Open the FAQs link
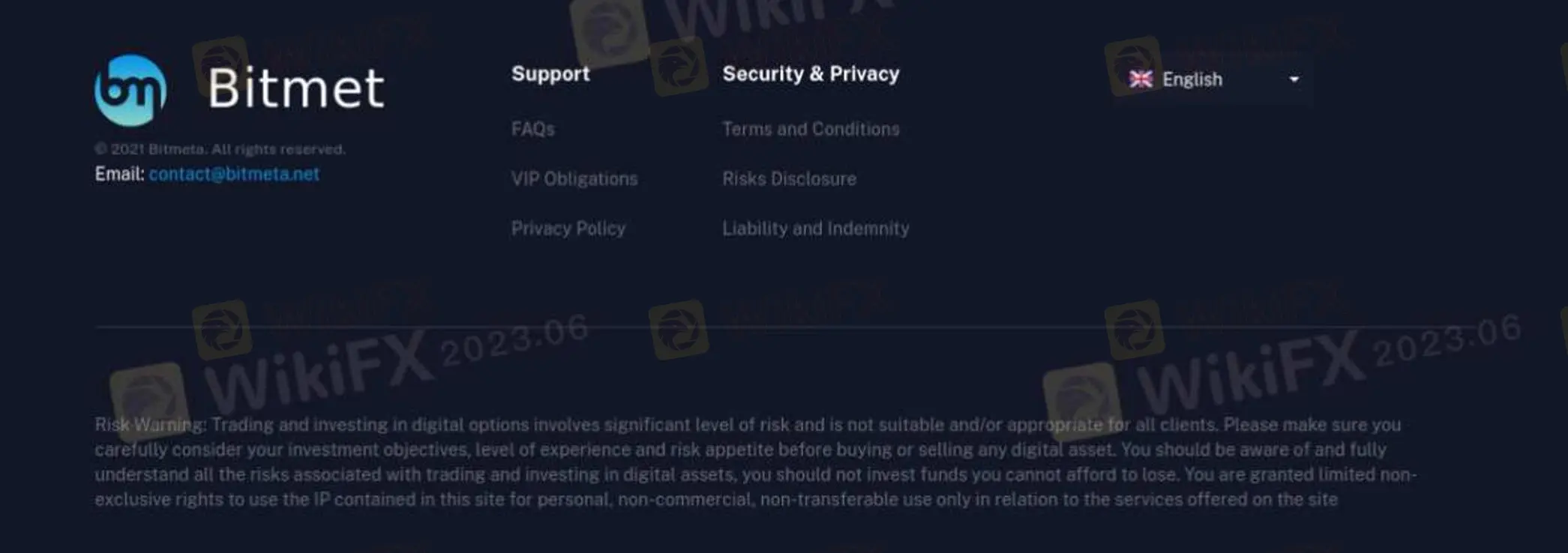 coord(532,129)
